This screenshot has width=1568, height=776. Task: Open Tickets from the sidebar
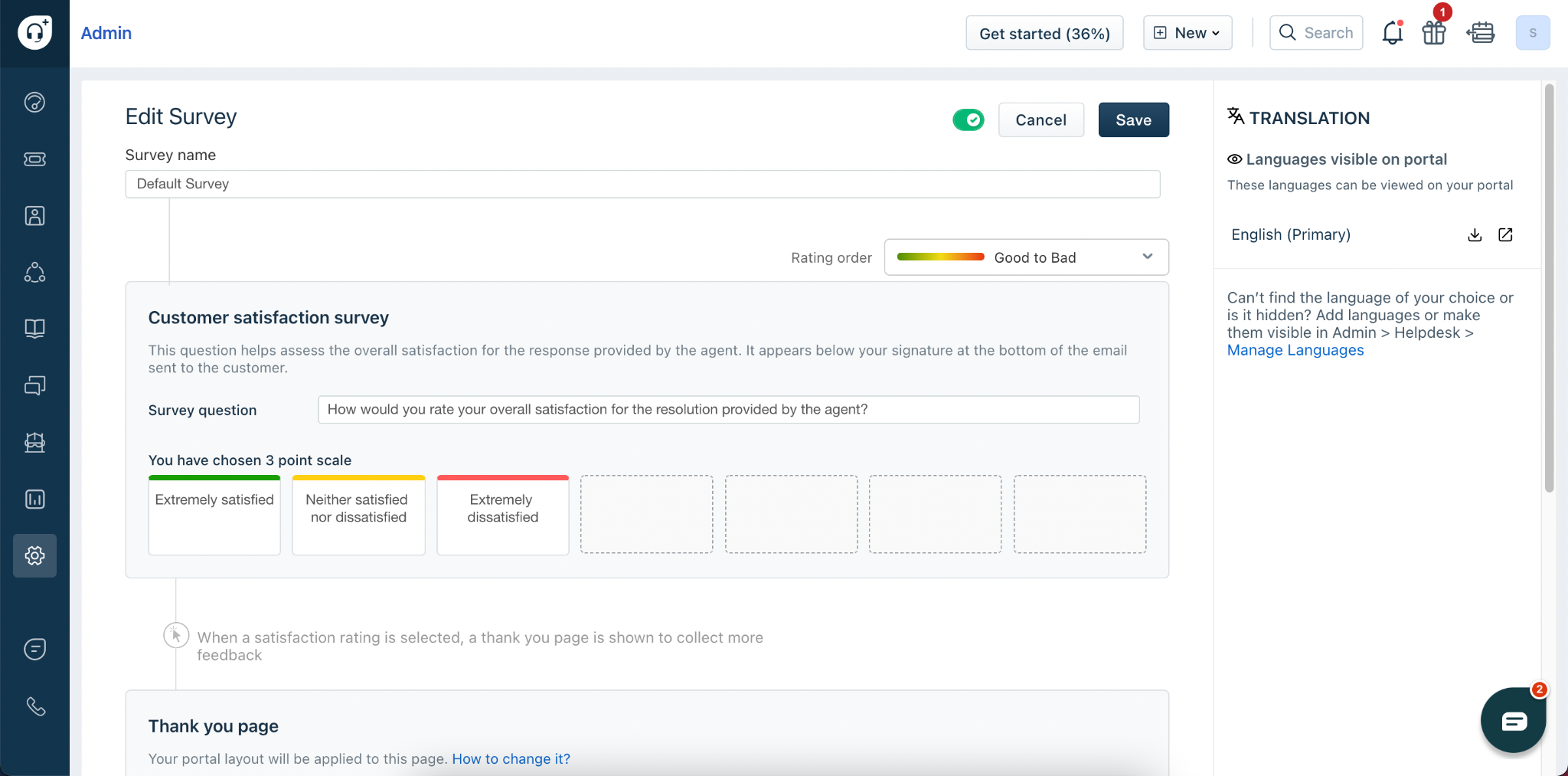[x=34, y=159]
